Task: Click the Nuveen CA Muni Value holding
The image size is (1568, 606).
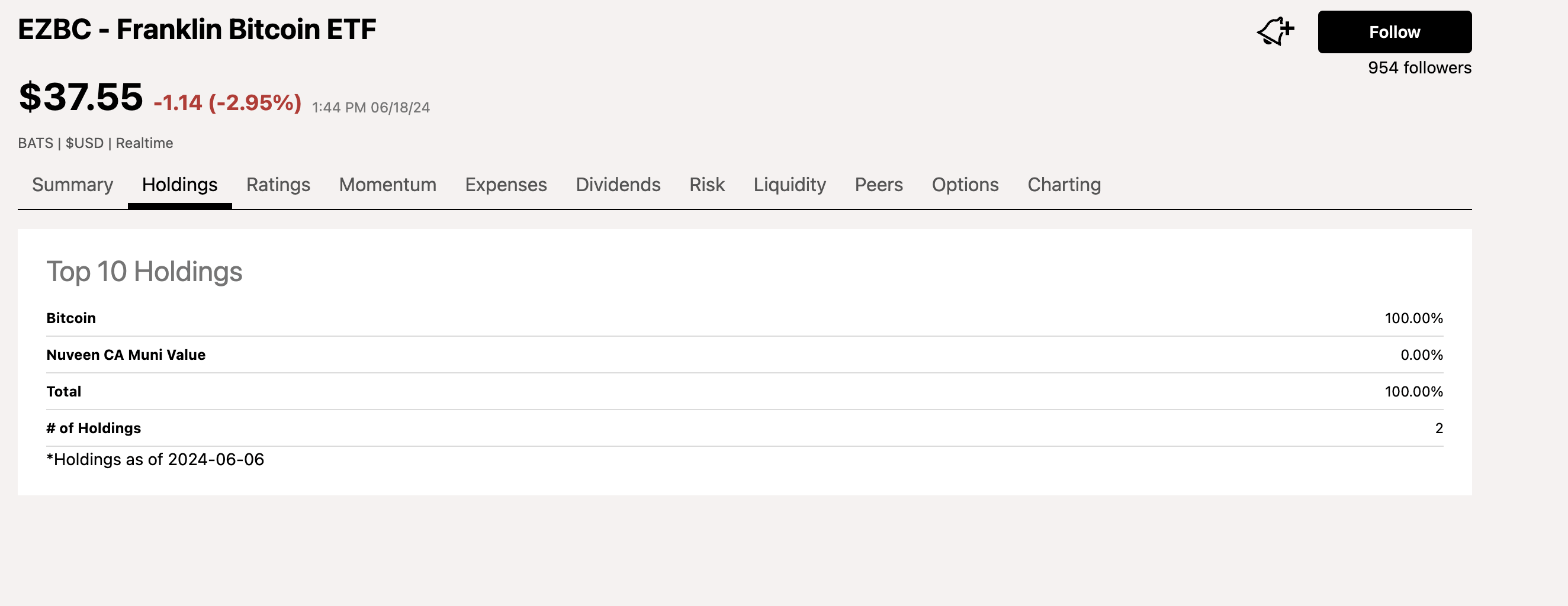Action: 126,354
